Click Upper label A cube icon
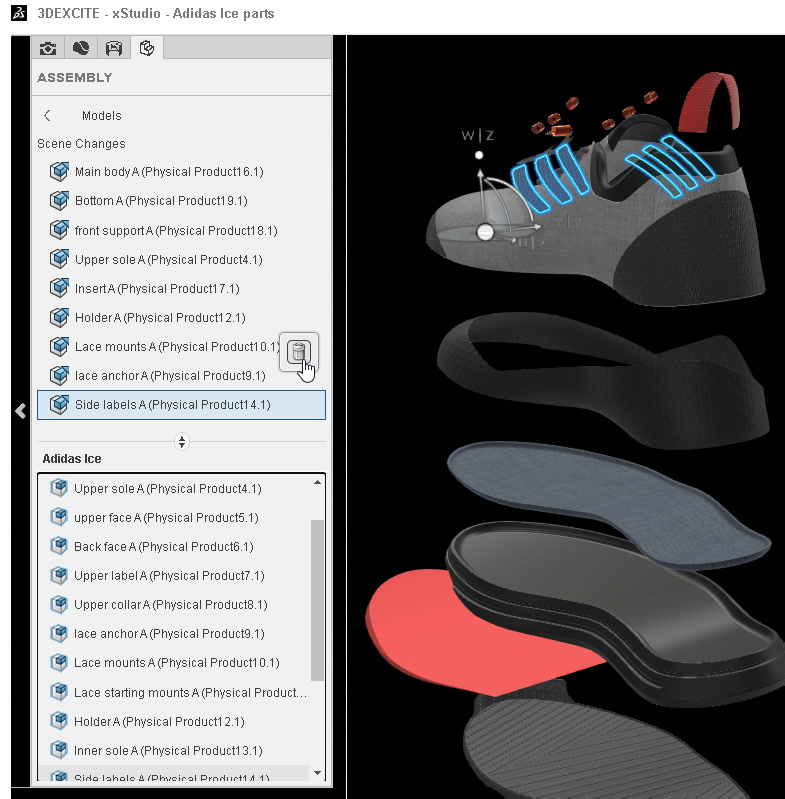This screenshot has height=799, width=785. 59,575
